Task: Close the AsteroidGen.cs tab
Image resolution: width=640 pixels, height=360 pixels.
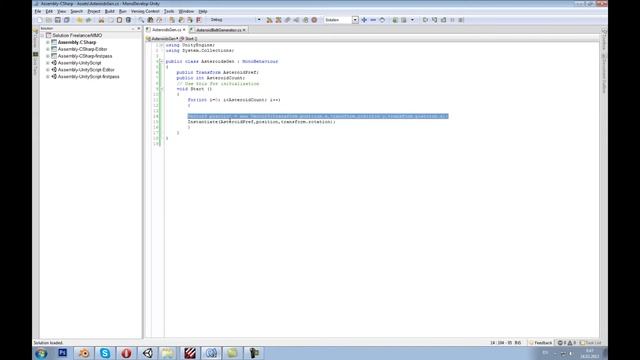Action: [184, 30]
